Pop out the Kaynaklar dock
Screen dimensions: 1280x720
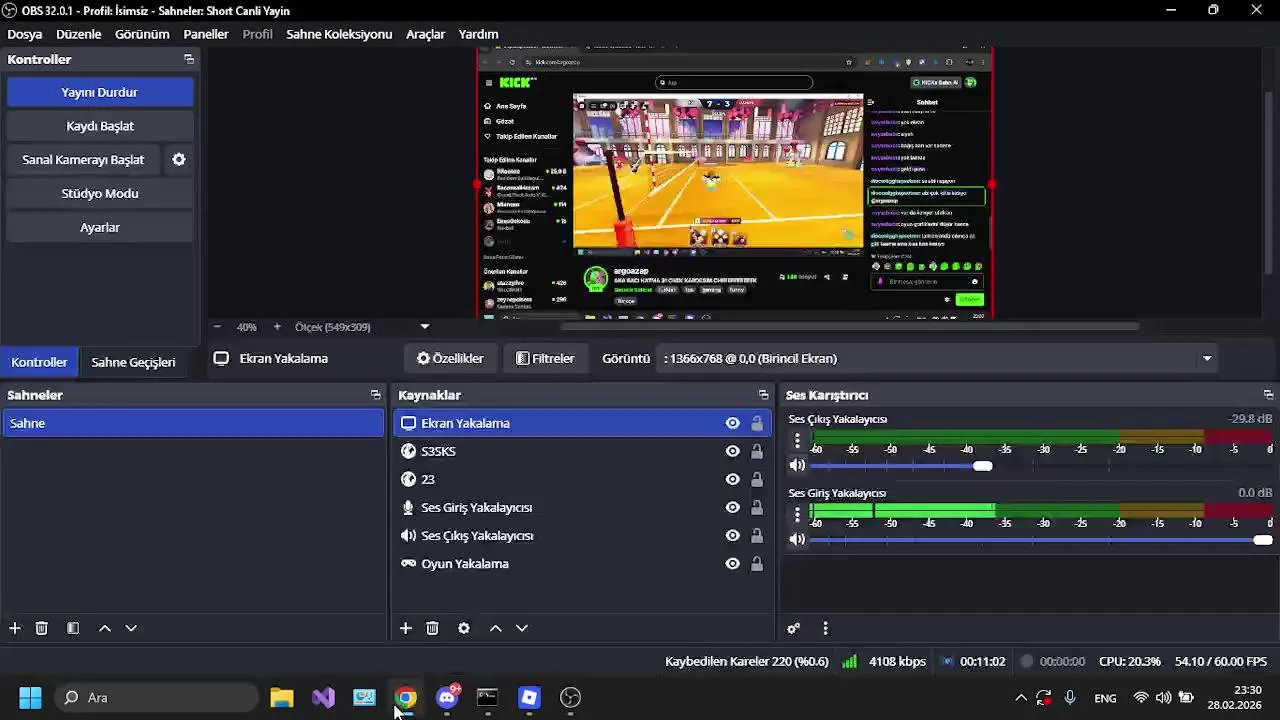click(764, 395)
